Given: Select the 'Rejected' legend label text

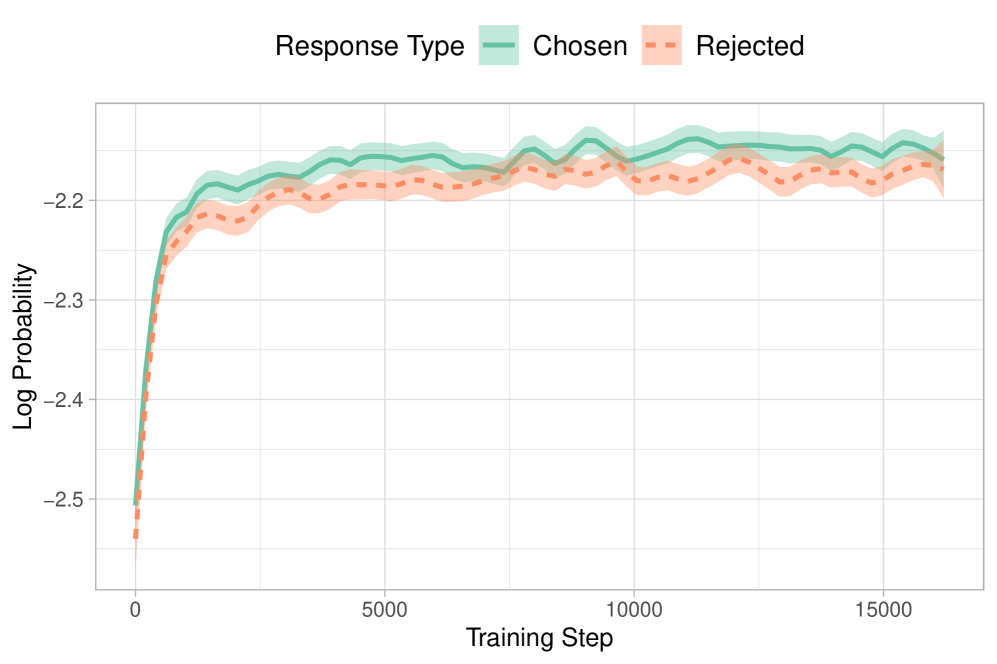Looking at the screenshot, I should pyautogui.click(x=749, y=46).
